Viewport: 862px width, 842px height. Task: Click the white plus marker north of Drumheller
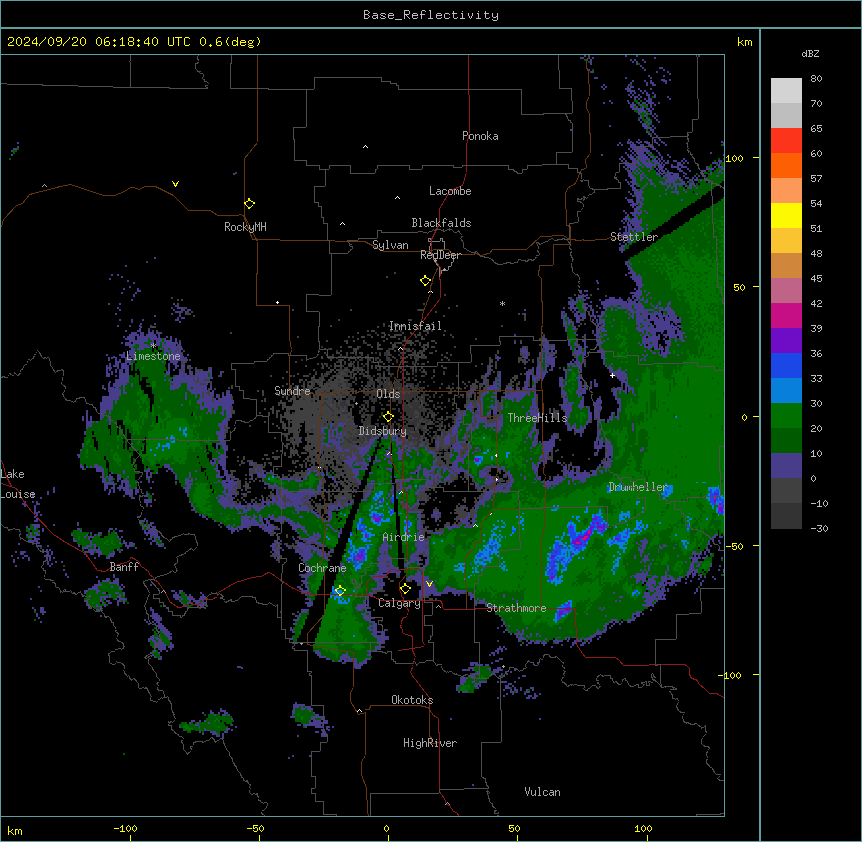coord(612,375)
